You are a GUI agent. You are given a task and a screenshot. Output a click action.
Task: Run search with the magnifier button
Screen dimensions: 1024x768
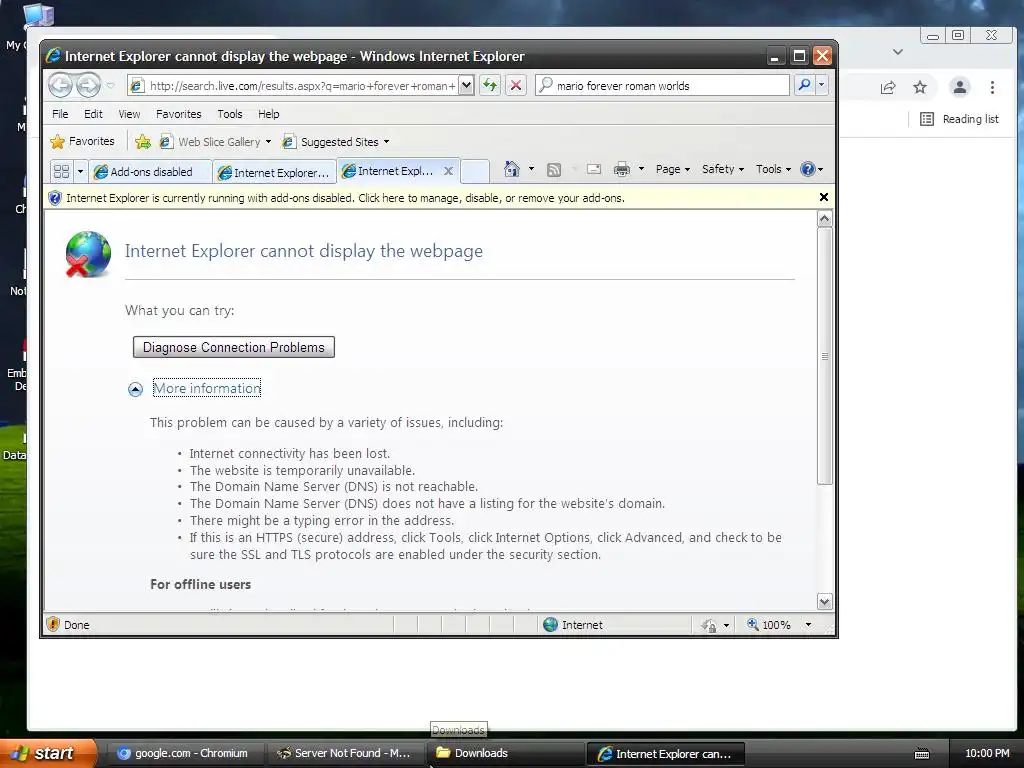(805, 85)
